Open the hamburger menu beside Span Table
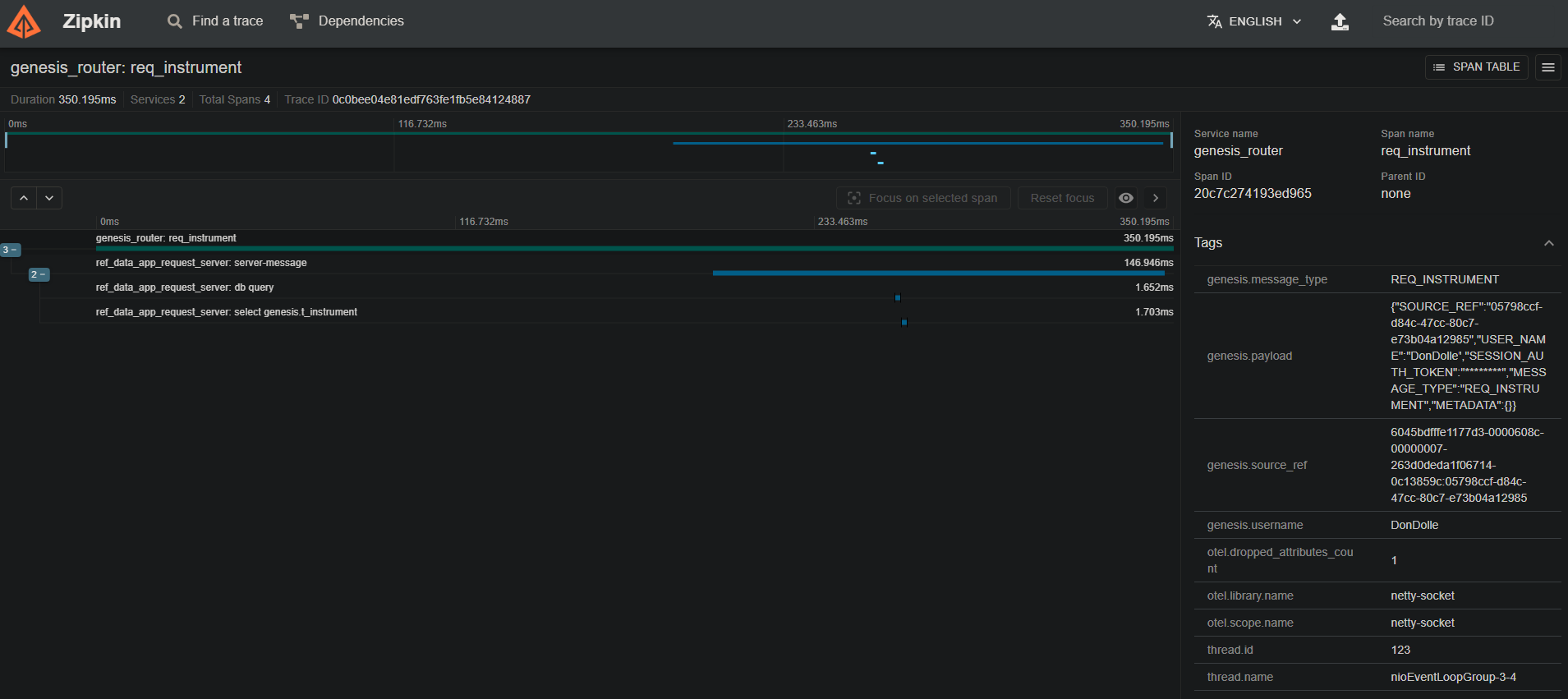1568x699 pixels. [x=1547, y=67]
